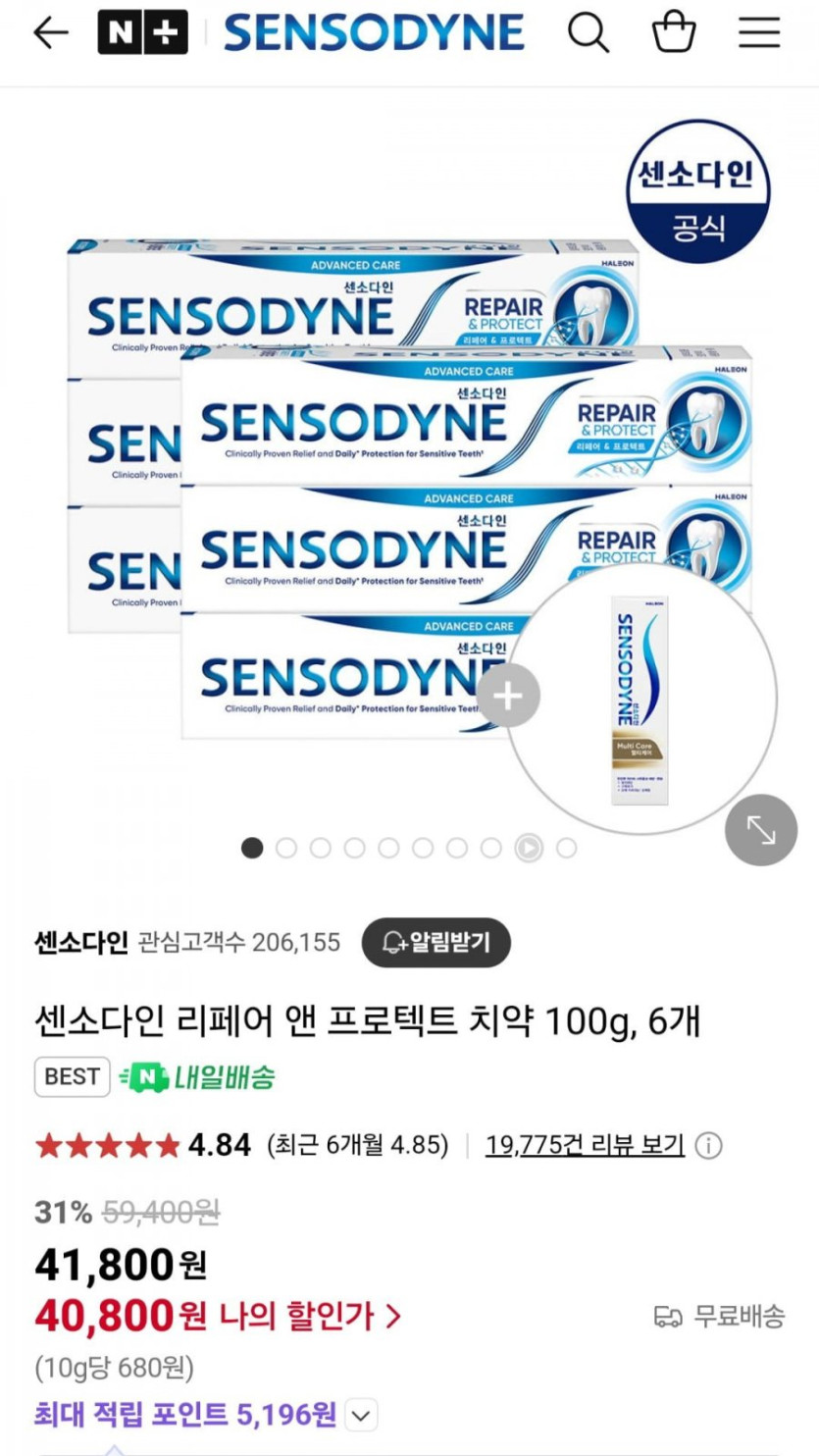Image resolution: width=819 pixels, height=1456 pixels.
Task: Tap the back arrow icon
Action: pos(51,33)
